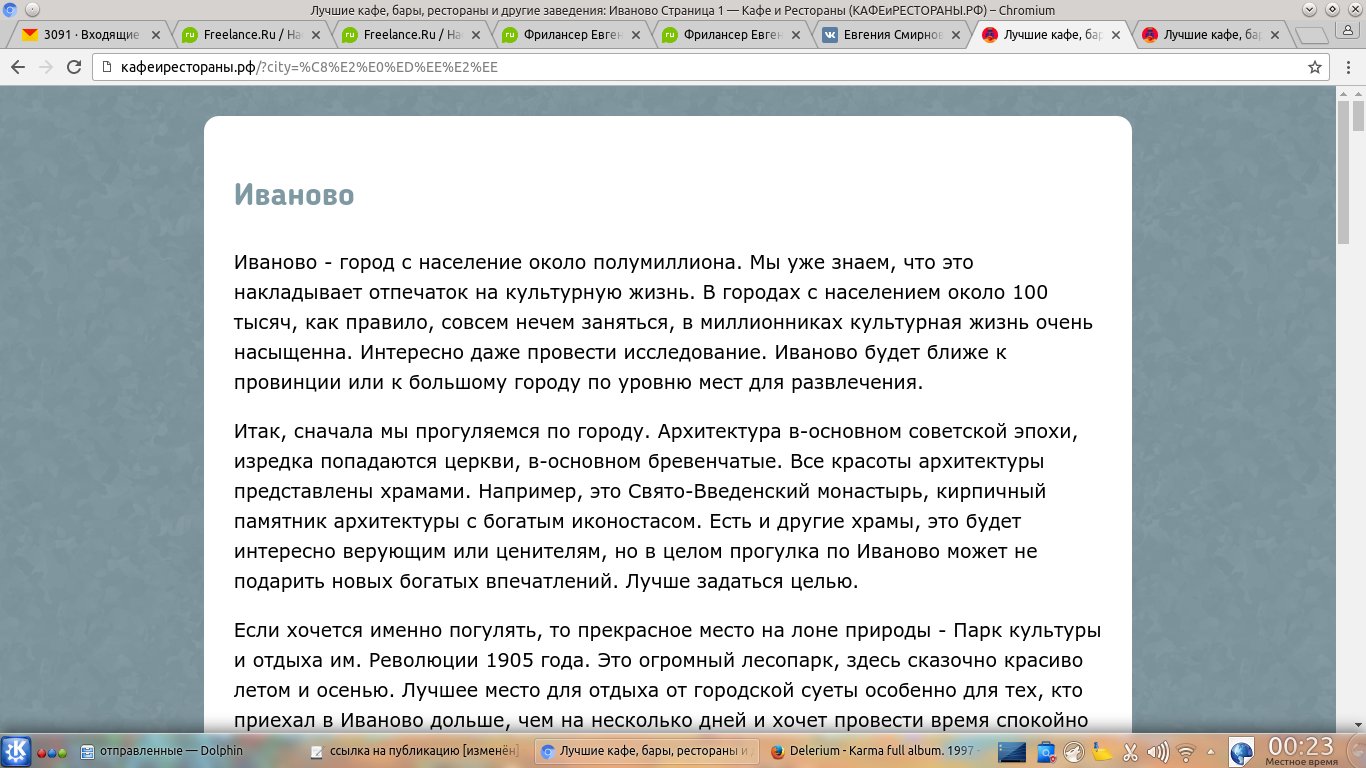Select the Chromium taskbar entry
Viewport: 1366px width, 768px height.
(646, 751)
